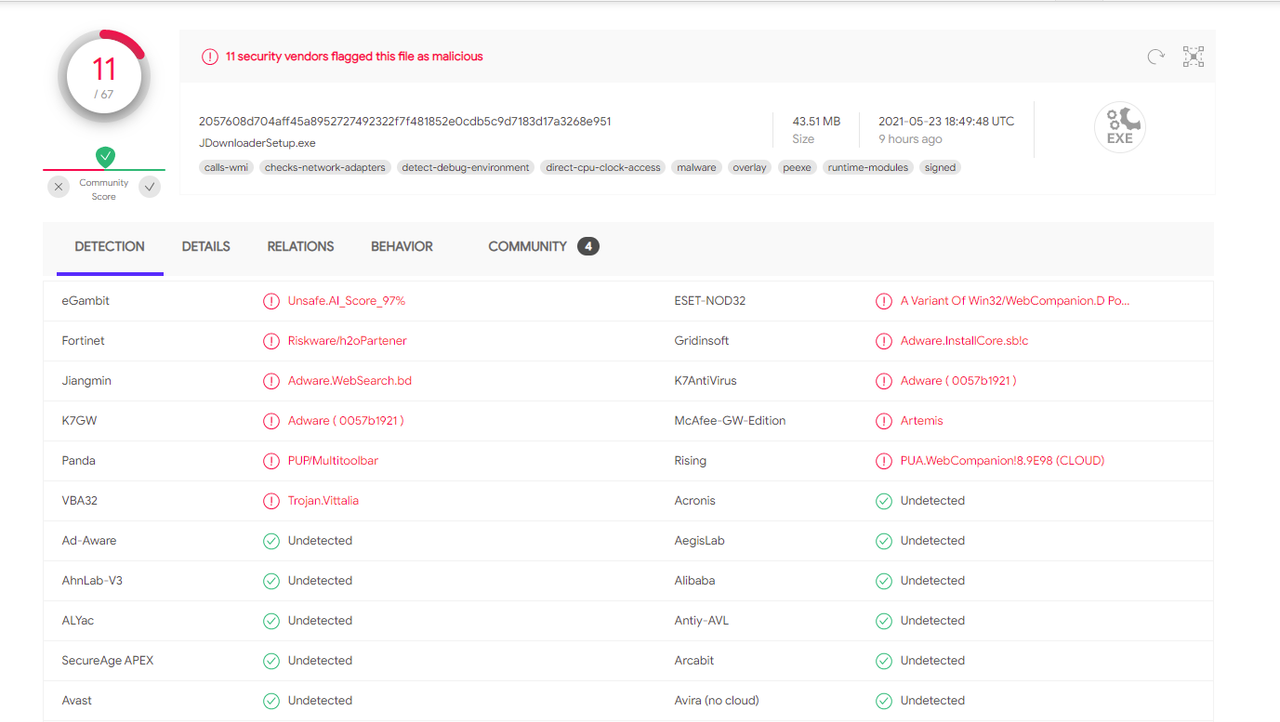
Task: Click the file SHA-256 hash text
Action: 405,121
